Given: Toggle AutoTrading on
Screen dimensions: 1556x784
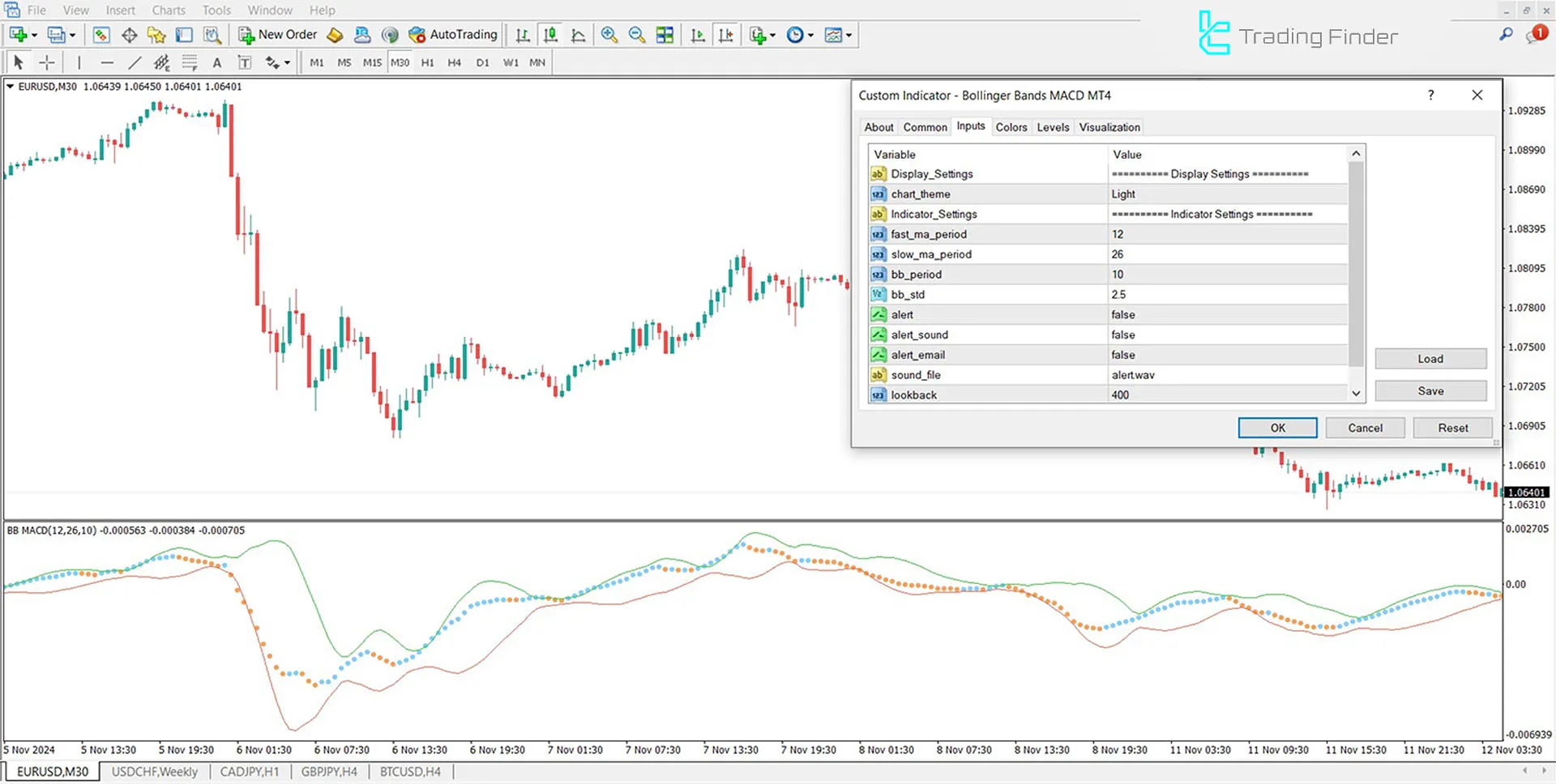Looking at the screenshot, I should [x=452, y=35].
